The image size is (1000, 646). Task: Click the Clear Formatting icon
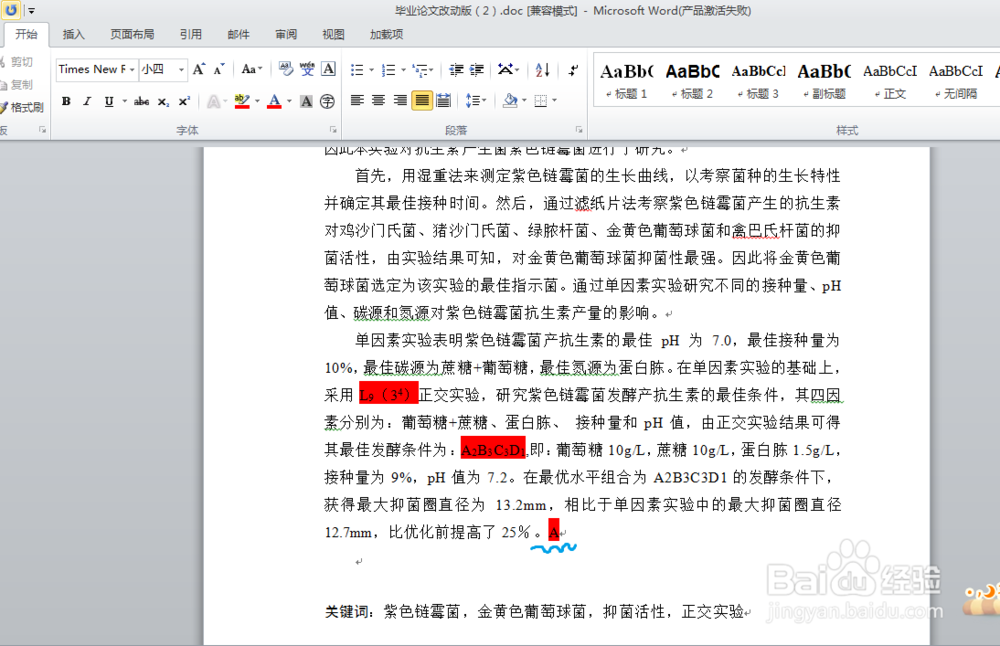click(284, 70)
